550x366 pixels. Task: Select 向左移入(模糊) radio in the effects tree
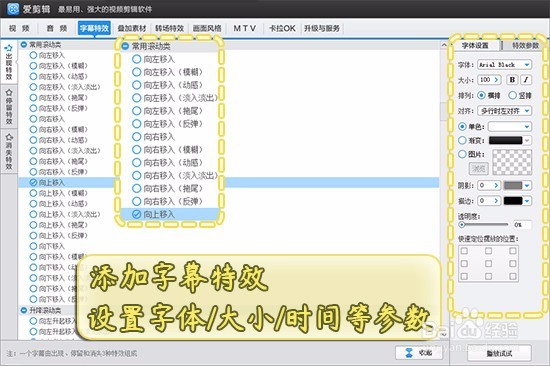tap(33, 66)
